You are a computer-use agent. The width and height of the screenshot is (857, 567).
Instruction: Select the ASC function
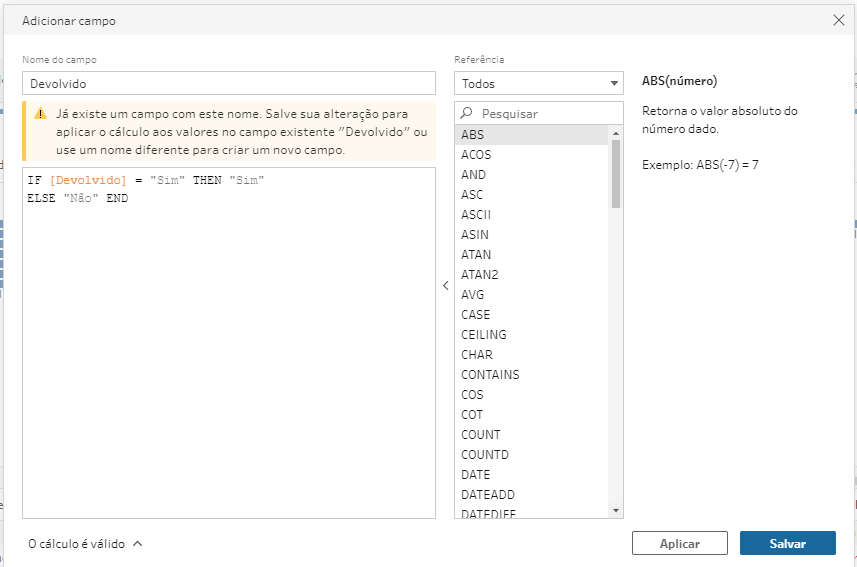coord(531,195)
